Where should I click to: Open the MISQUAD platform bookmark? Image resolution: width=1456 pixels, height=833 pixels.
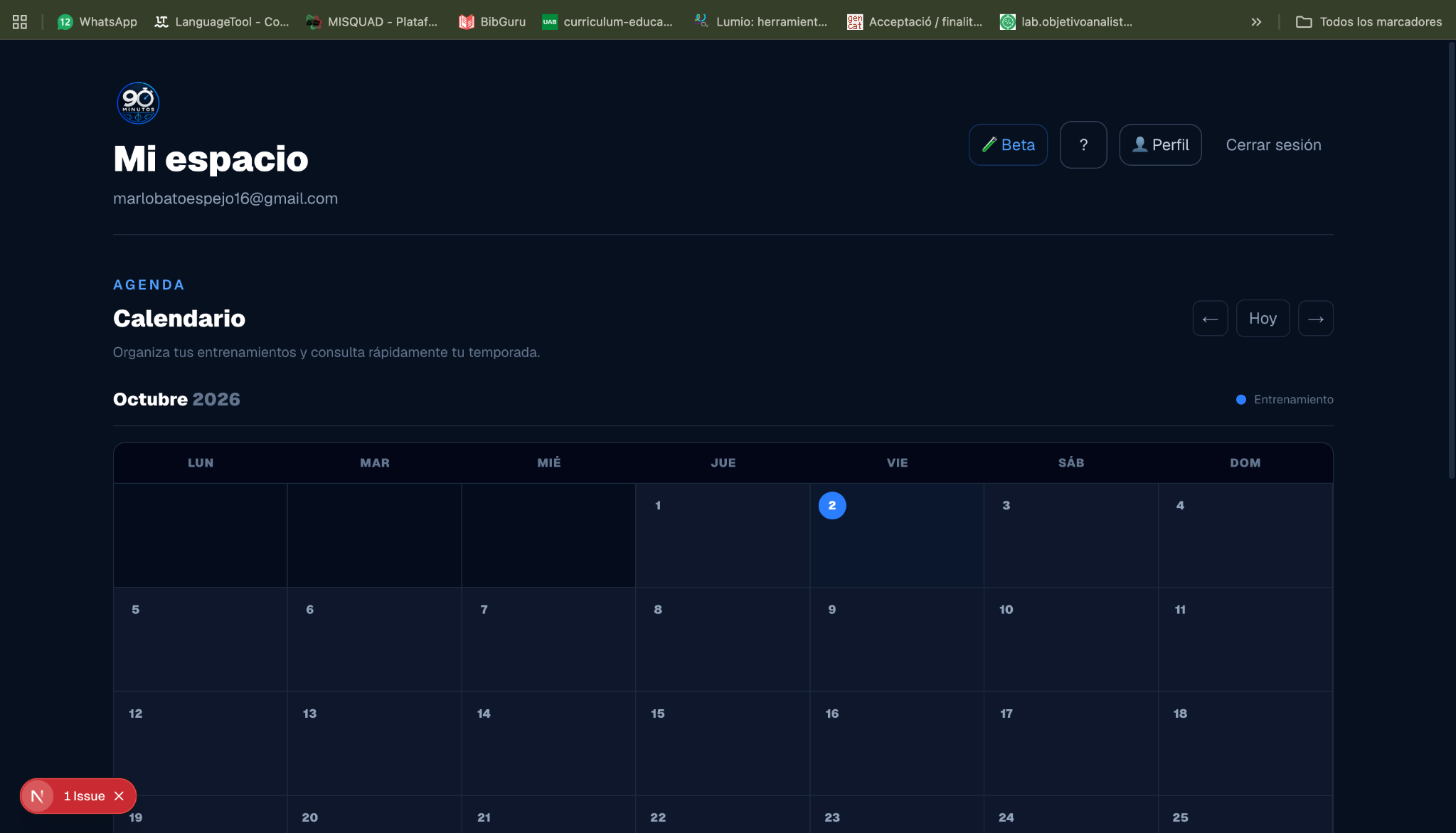372,21
